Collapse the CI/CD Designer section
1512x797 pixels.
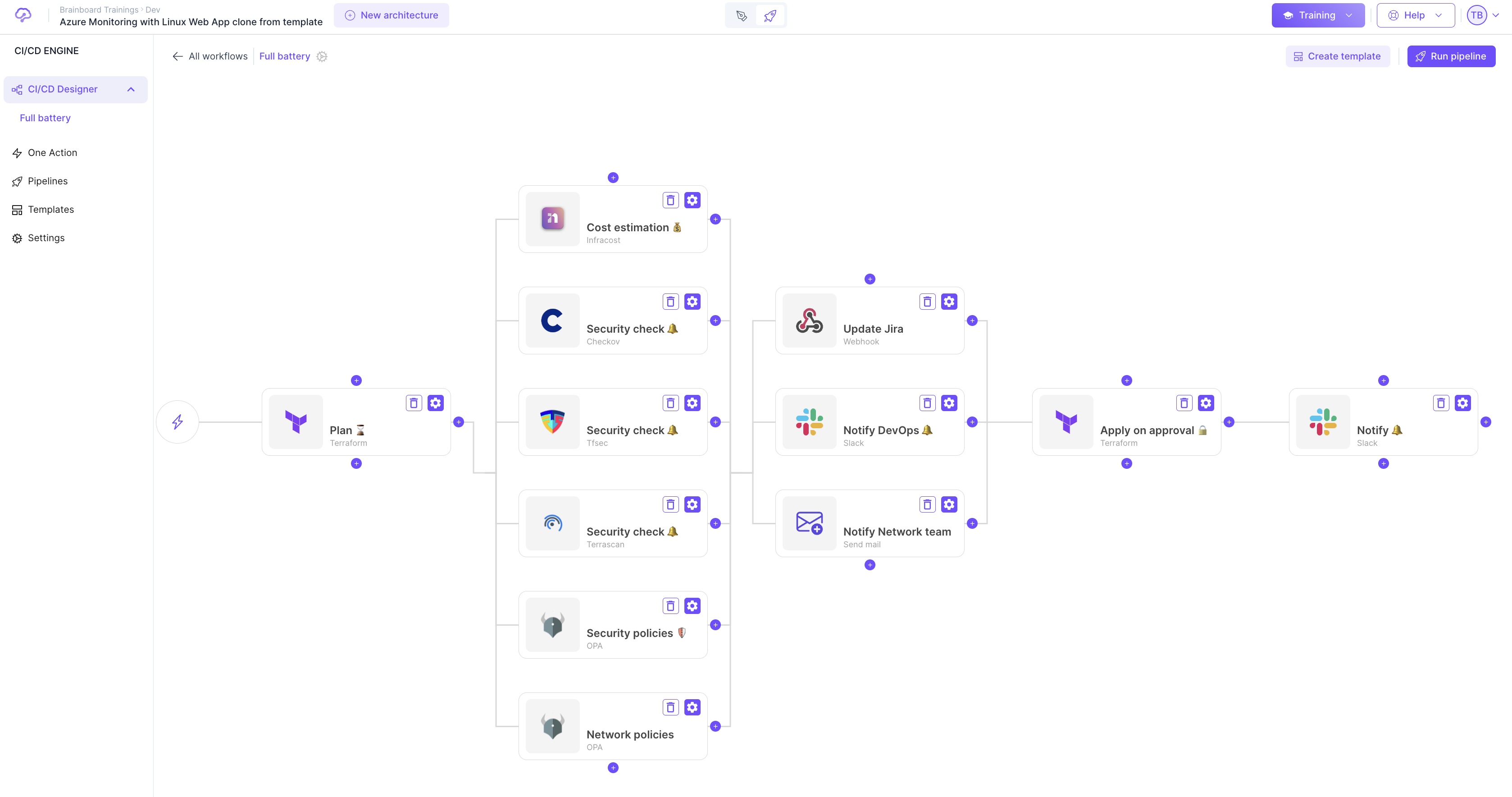[x=131, y=89]
